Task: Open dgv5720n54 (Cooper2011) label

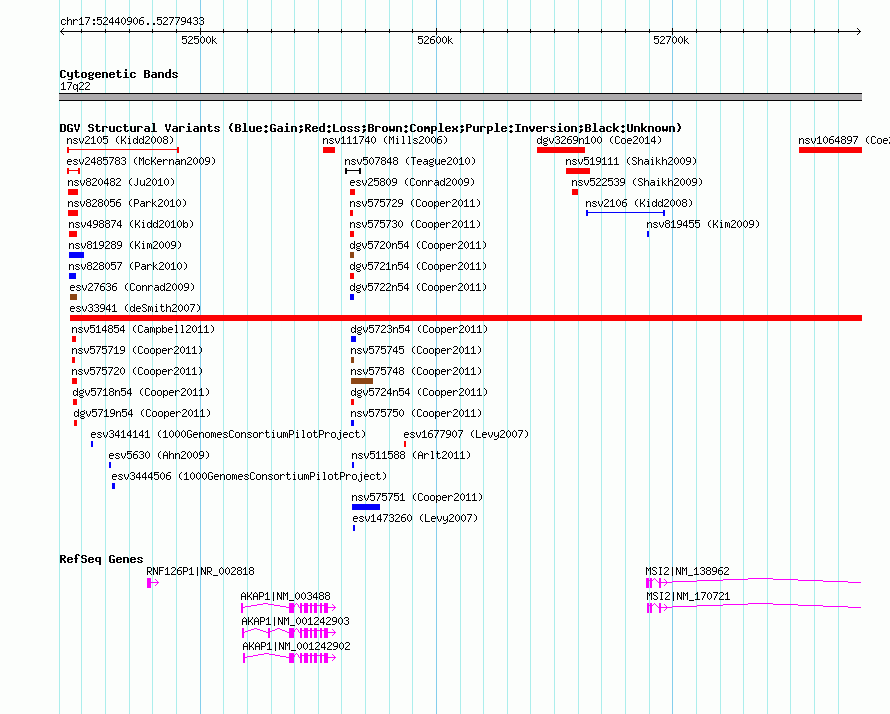Action: (x=418, y=245)
